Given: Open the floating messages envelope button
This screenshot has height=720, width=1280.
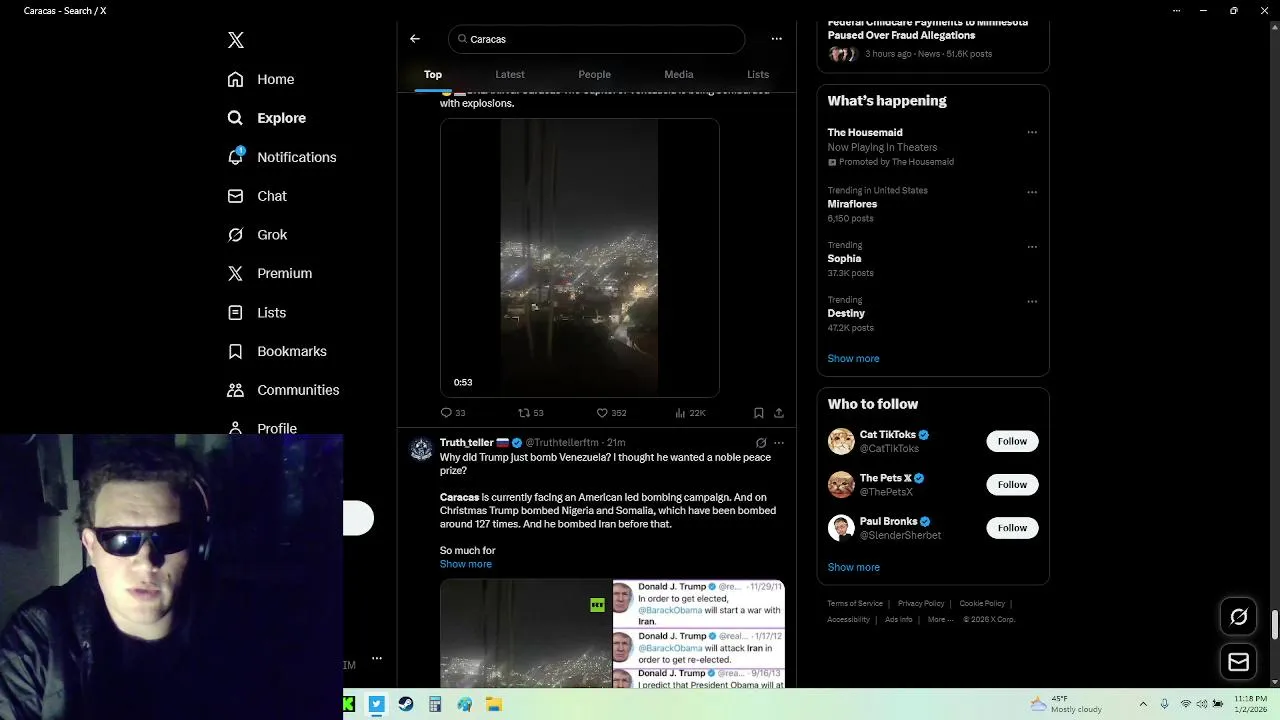Looking at the screenshot, I should [1239, 662].
